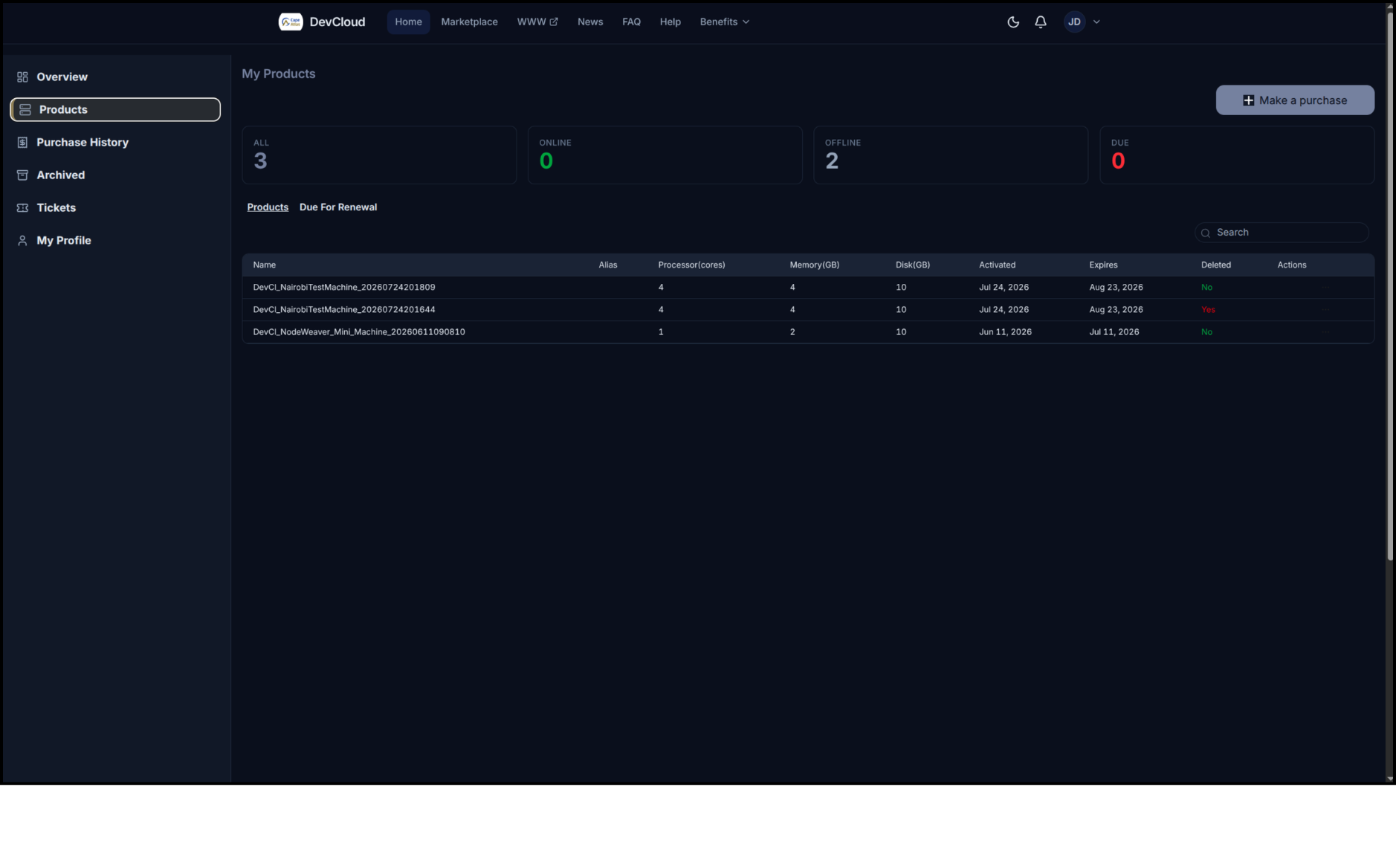Click the Search input field
This screenshot has width=1396, height=868.
coord(1281,233)
